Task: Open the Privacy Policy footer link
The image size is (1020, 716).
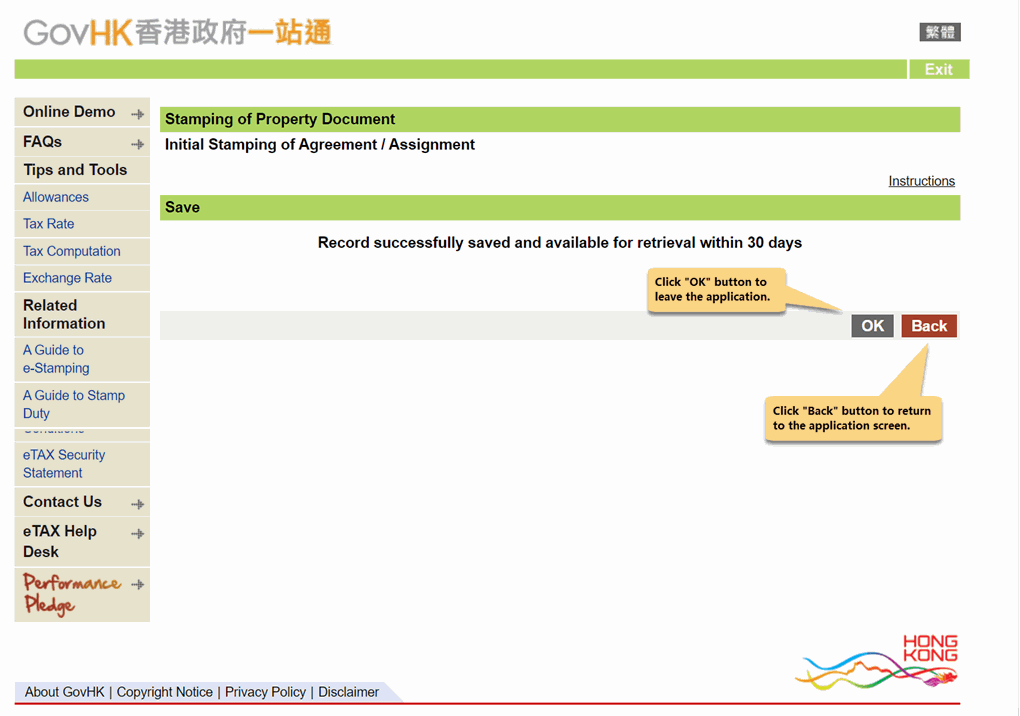Action: pos(265,691)
